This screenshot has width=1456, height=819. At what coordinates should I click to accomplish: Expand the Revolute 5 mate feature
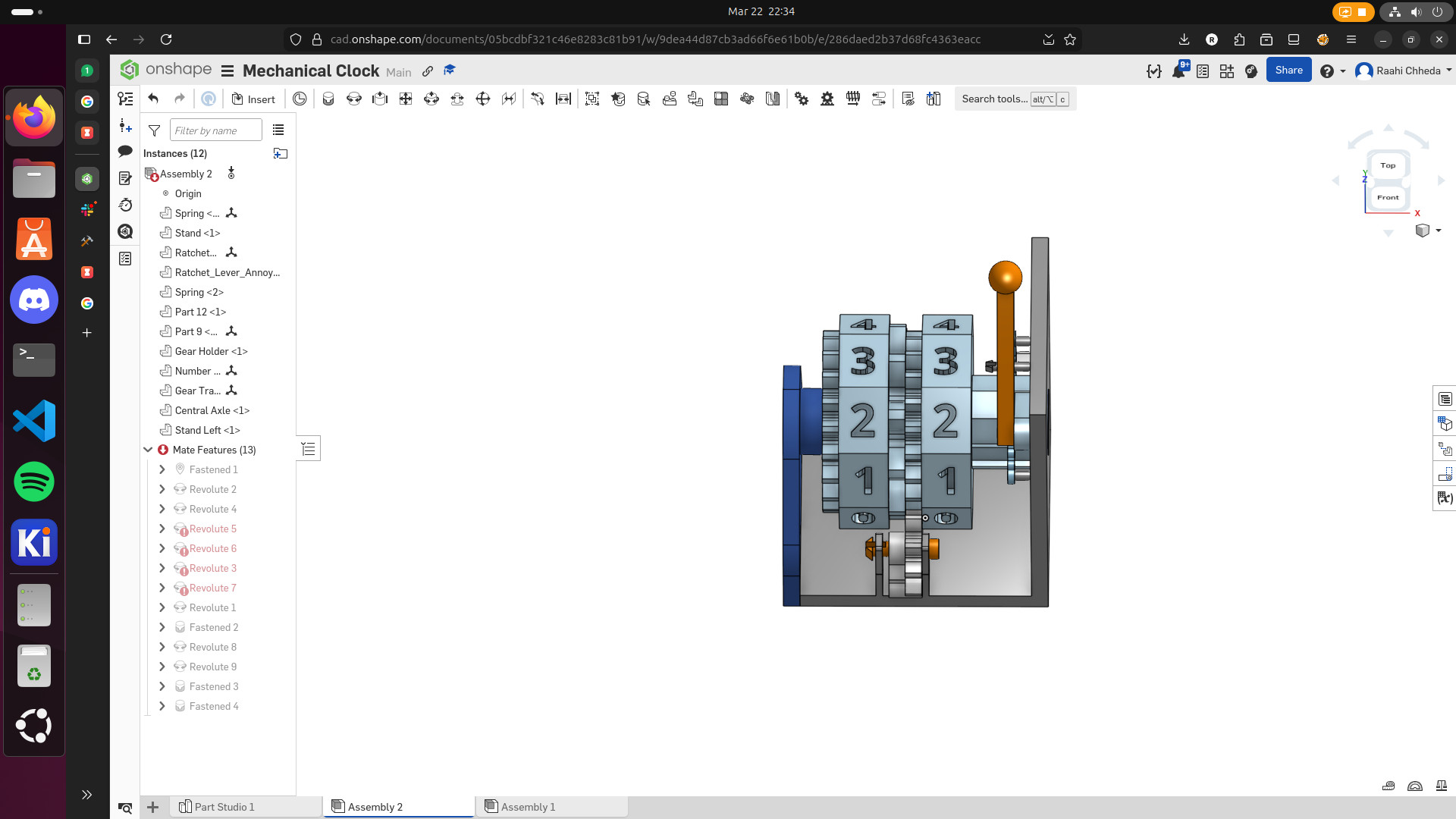point(162,529)
